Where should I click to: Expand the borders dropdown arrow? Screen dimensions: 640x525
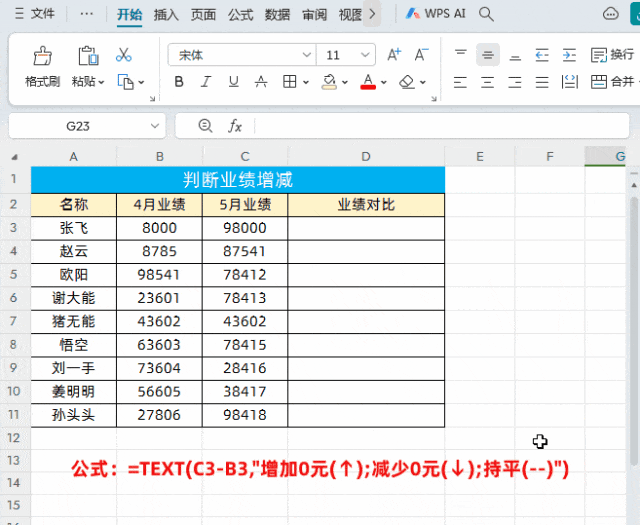pos(306,82)
